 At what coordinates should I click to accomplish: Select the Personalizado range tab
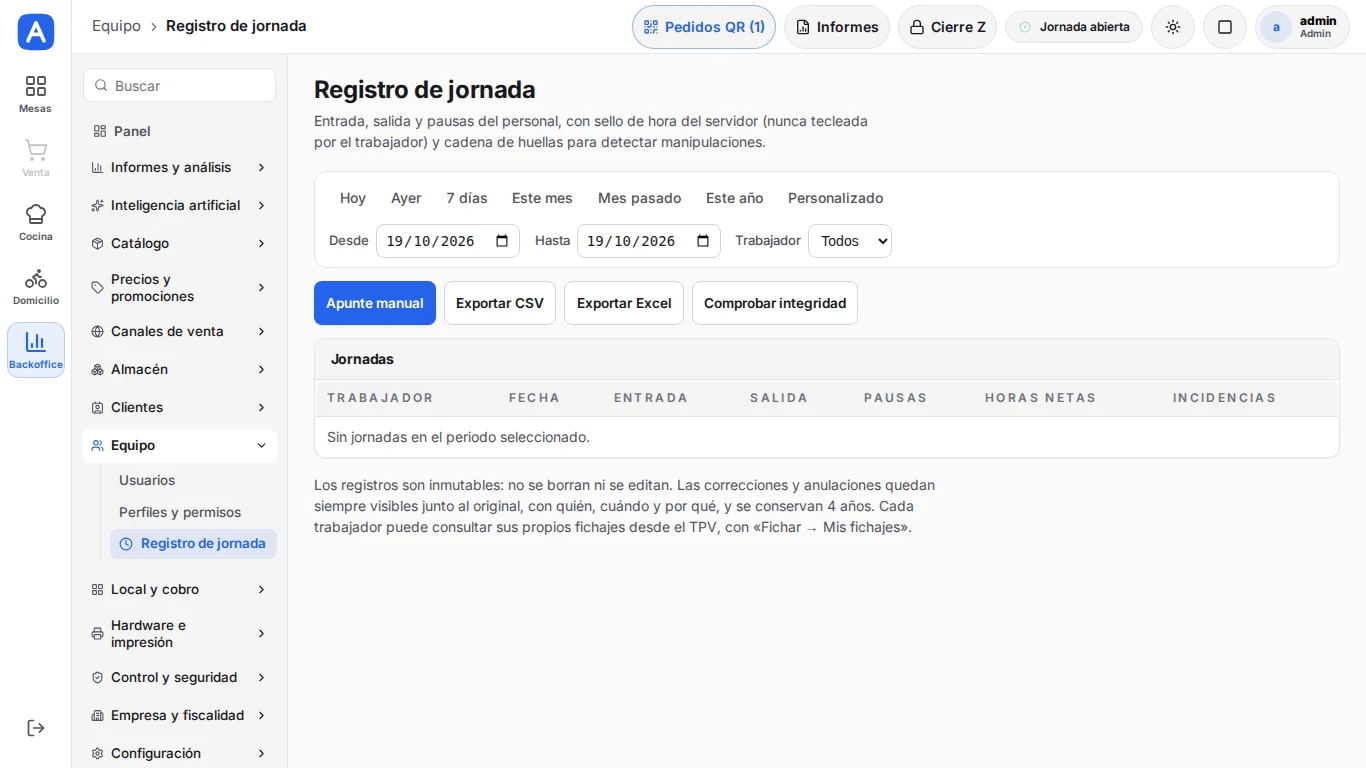pyautogui.click(x=836, y=198)
